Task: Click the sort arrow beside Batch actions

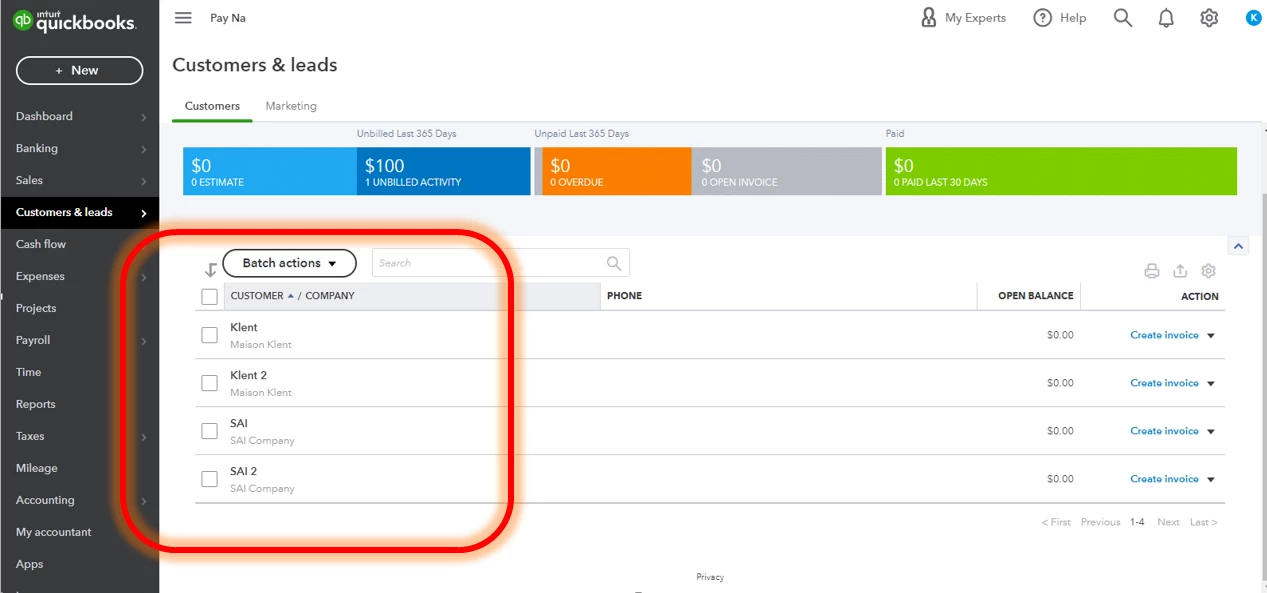Action: coord(210,269)
